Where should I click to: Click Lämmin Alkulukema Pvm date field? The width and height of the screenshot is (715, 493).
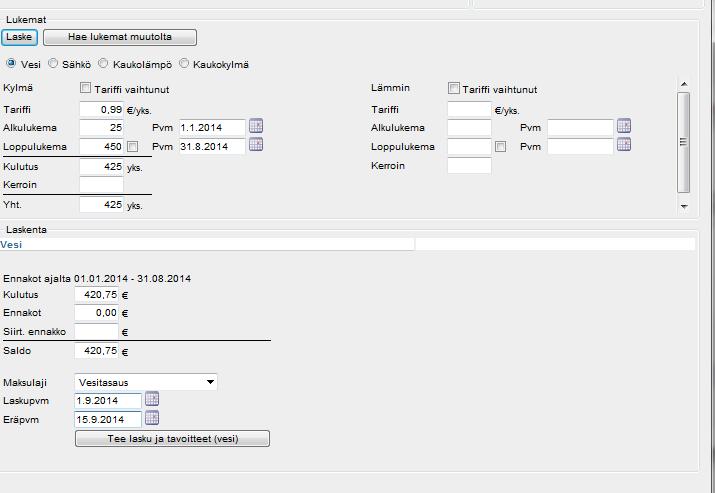[580, 128]
